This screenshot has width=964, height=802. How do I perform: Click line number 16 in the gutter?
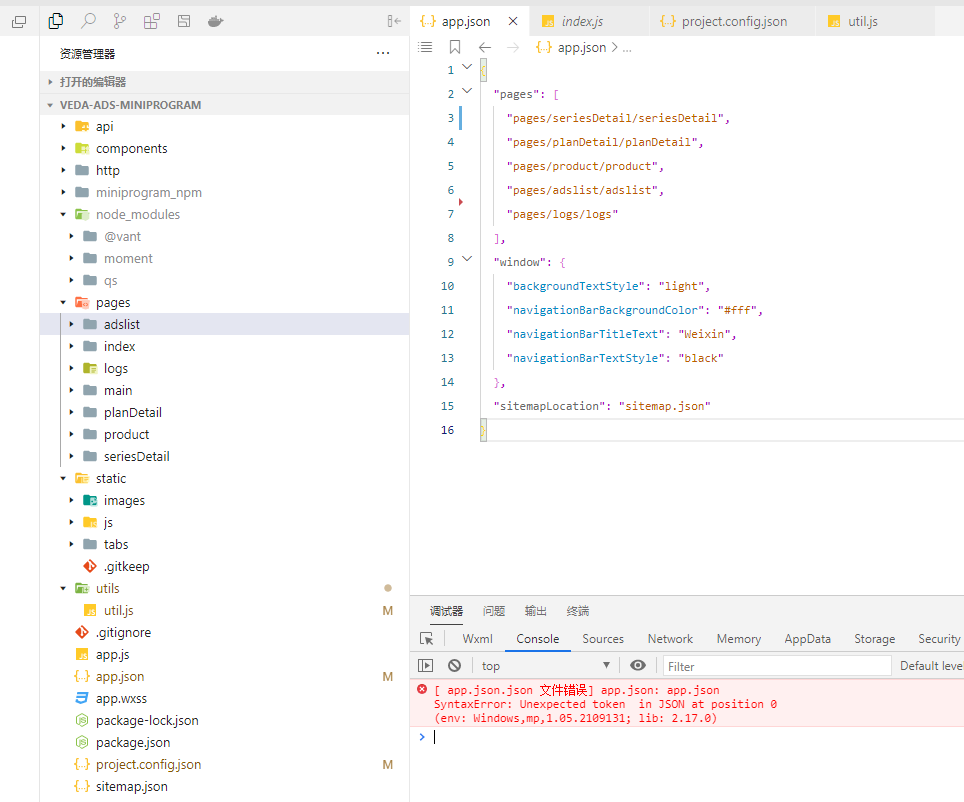[448, 430]
